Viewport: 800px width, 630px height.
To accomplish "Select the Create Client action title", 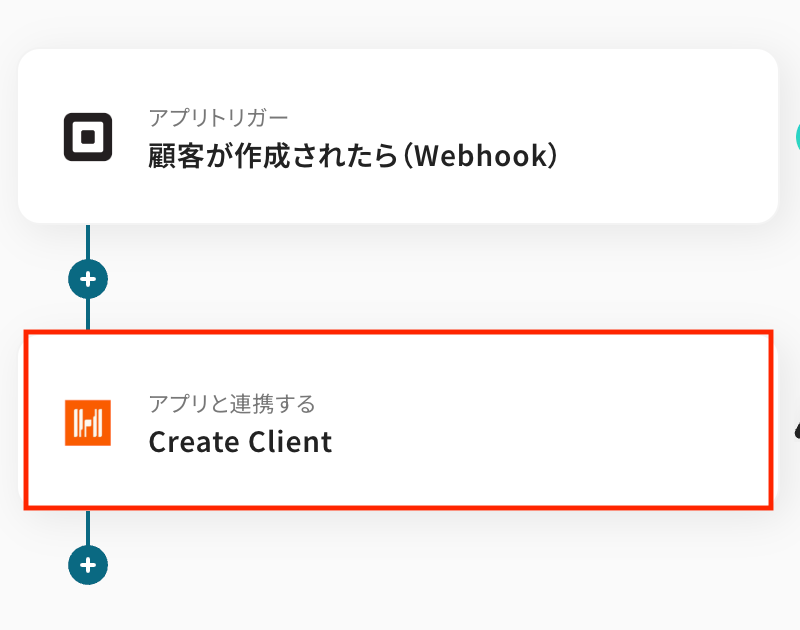I will click(240, 441).
